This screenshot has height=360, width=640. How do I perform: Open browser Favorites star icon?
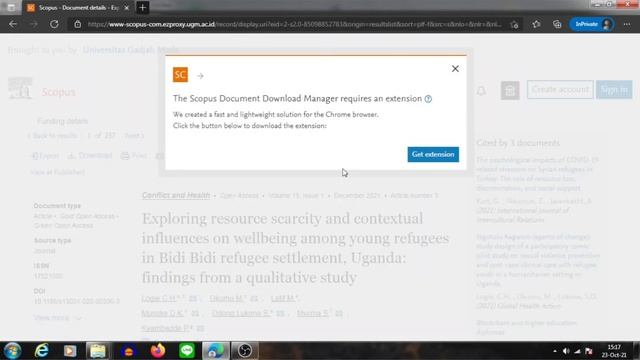(x=536, y=24)
